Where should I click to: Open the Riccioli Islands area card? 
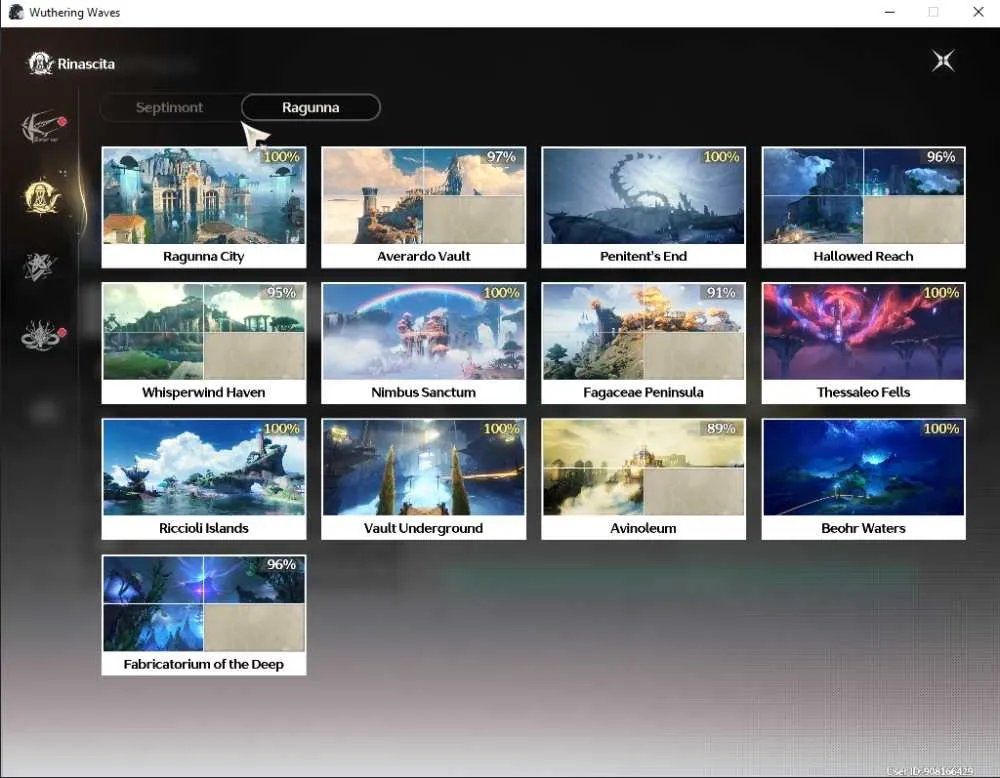[x=204, y=479]
